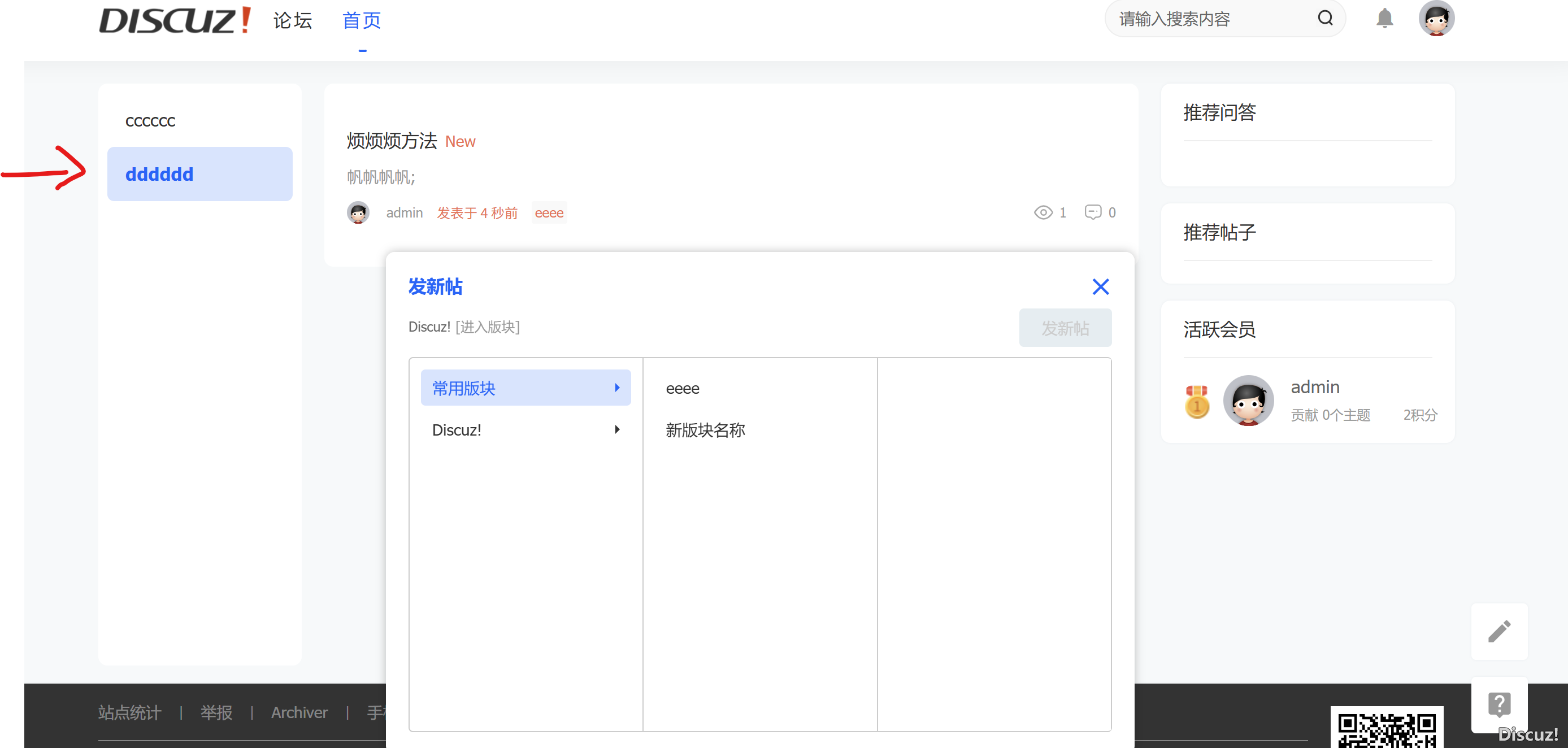This screenshot has height=748, width=1568.
Task: Click the 发新帖 submit button
Action: click(1065, 328)
